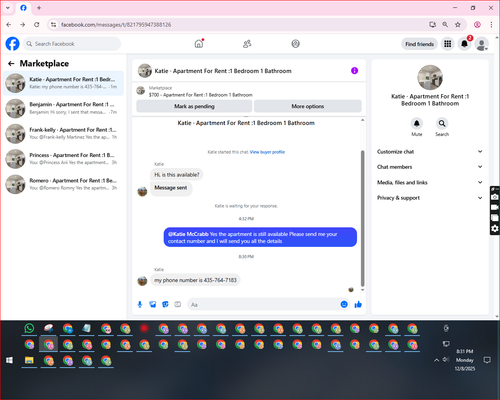The width and height of the screenshot is (500, 400).
Task: Click More options button
Action: (308, 106)
